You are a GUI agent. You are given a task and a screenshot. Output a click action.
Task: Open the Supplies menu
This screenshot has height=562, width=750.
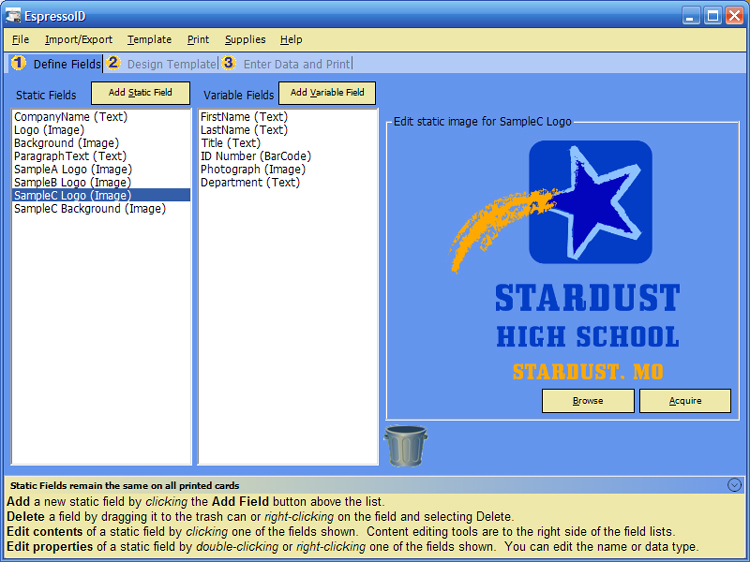245,40
